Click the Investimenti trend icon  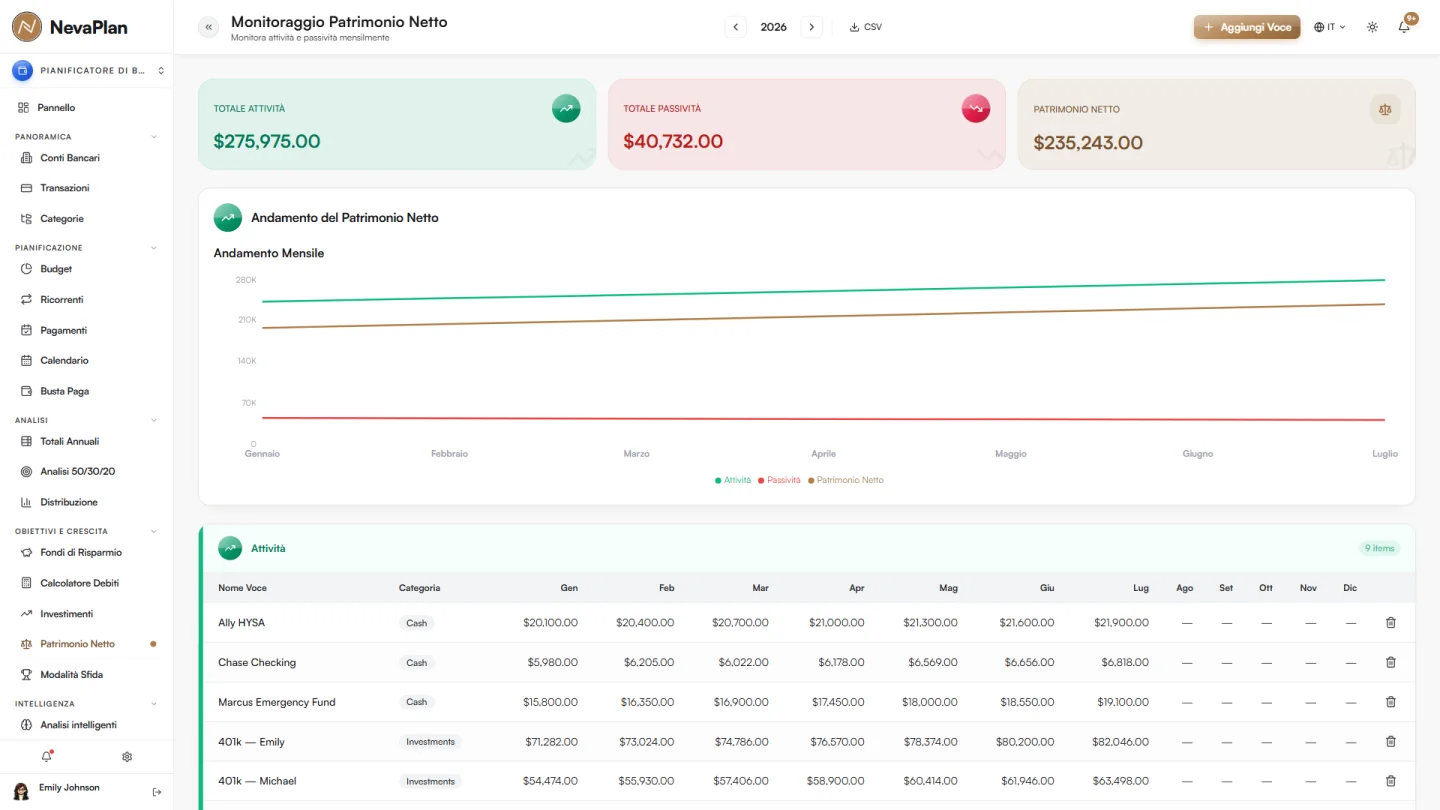tap(27, 613)
